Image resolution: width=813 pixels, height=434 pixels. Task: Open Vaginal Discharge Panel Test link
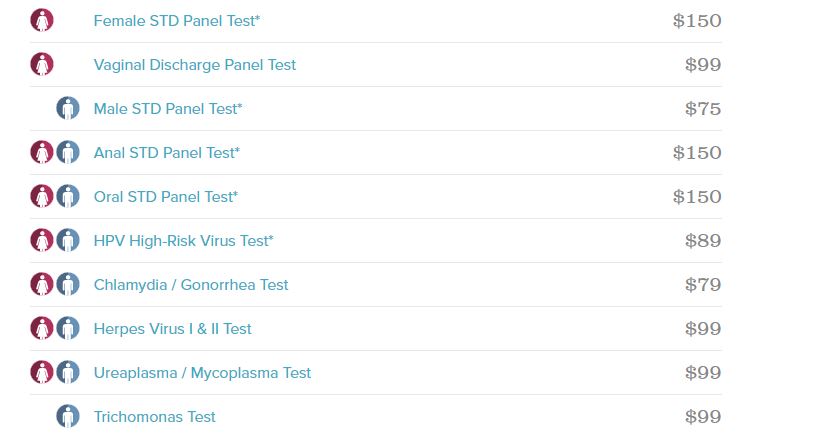coord(194,65)
